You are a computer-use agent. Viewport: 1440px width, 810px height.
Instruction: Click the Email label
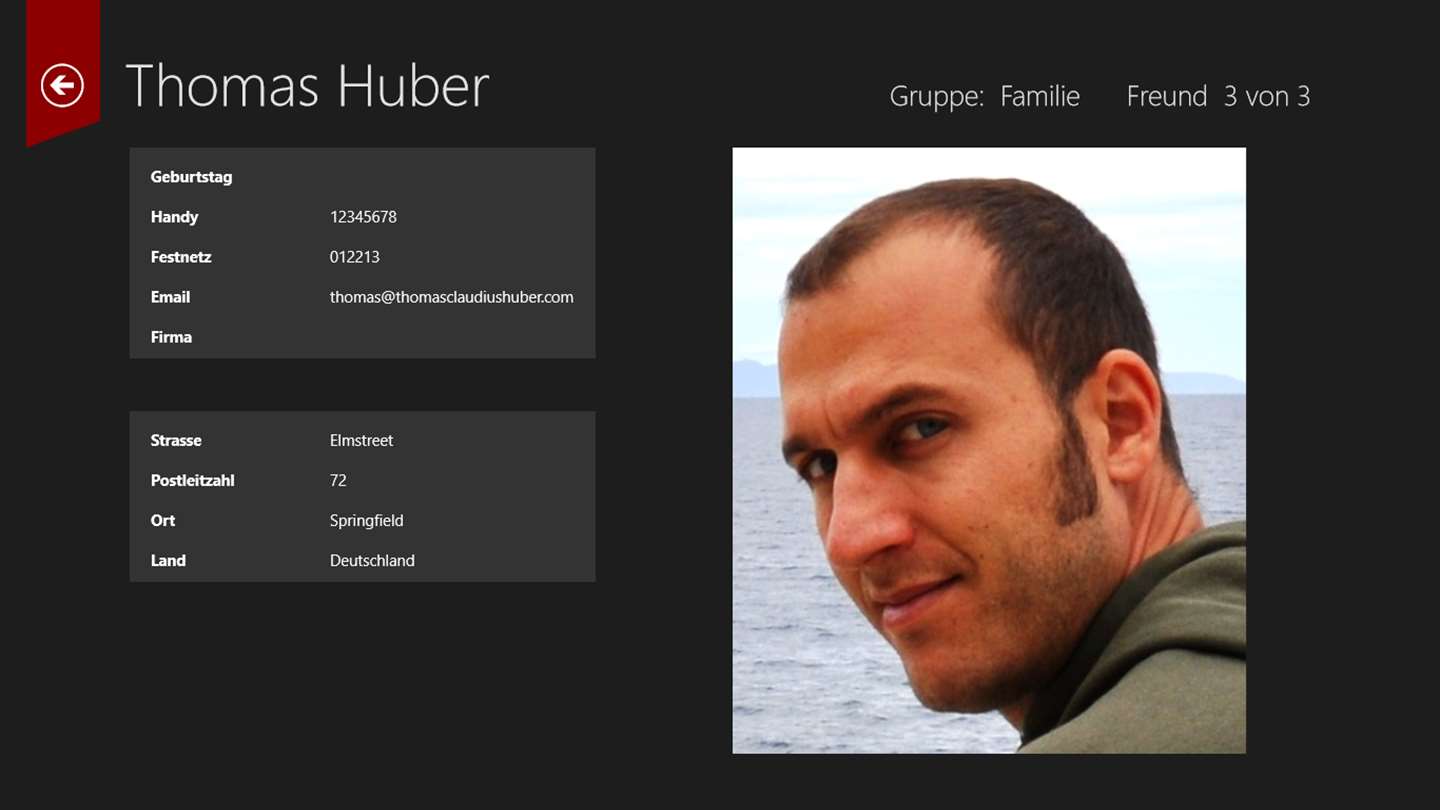tap(170, 297)
